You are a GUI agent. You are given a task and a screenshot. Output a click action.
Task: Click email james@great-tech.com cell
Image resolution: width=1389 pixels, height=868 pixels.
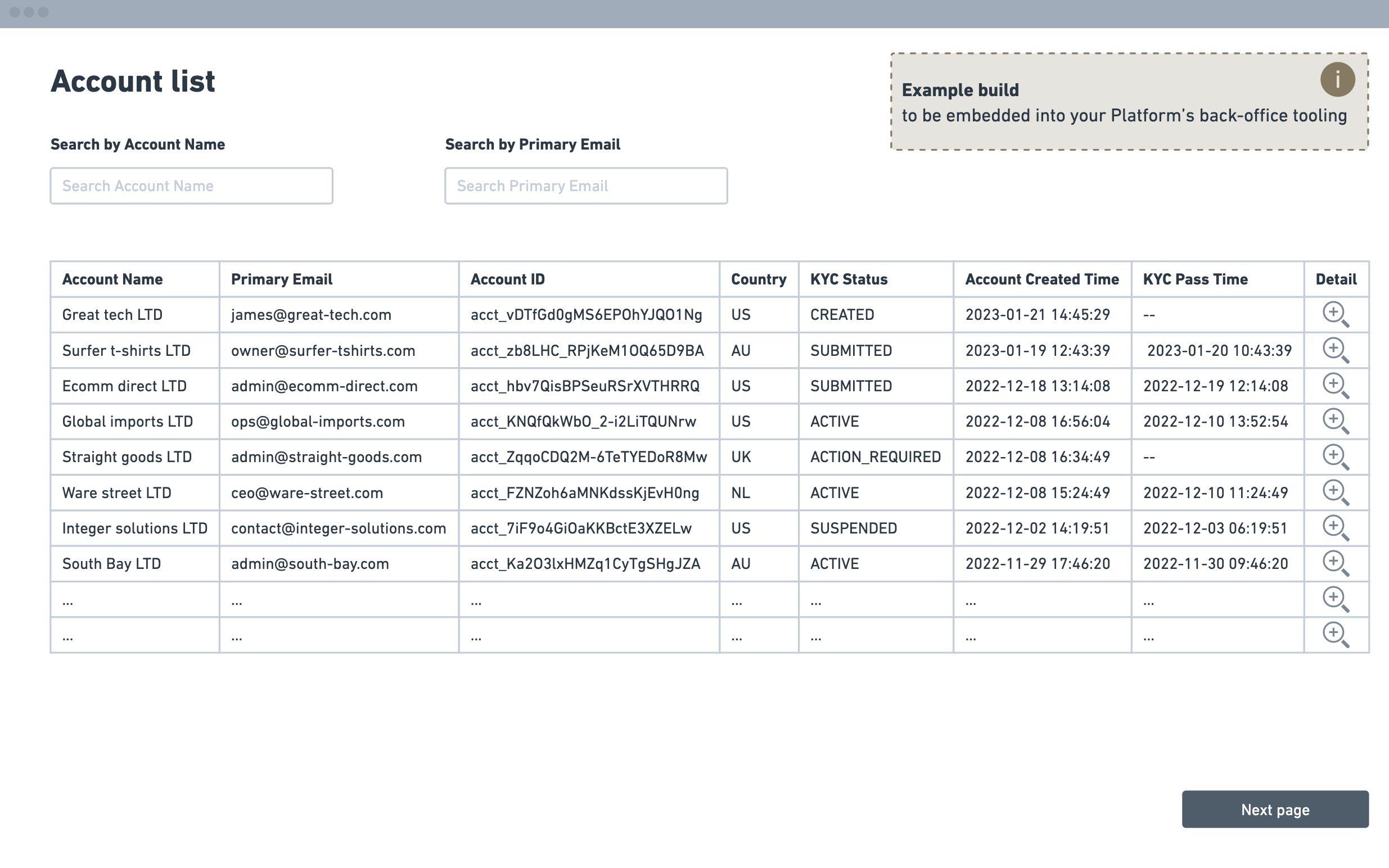[311, 315]
